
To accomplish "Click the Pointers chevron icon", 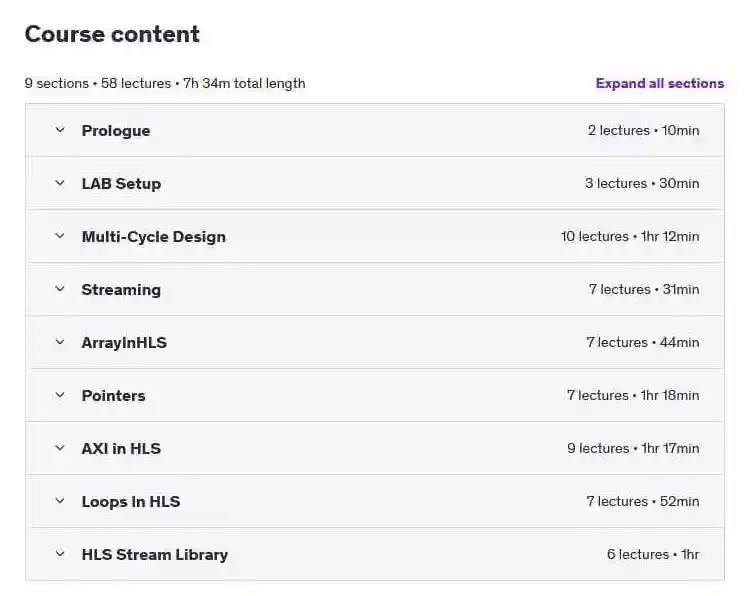I will click(x=60, y=395).
